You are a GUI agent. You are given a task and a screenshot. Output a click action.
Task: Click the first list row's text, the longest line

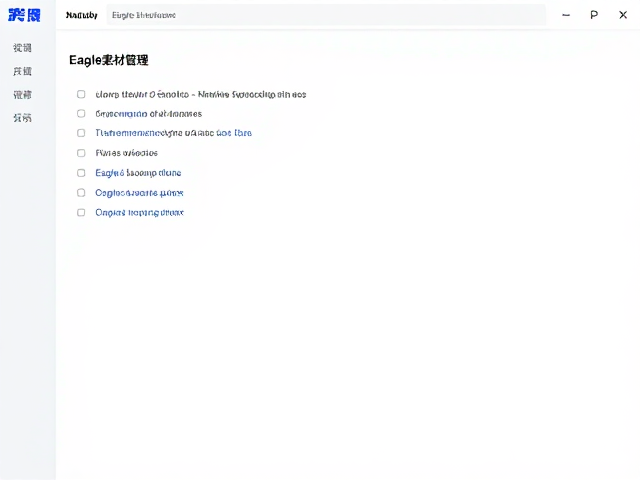[201, 95]
